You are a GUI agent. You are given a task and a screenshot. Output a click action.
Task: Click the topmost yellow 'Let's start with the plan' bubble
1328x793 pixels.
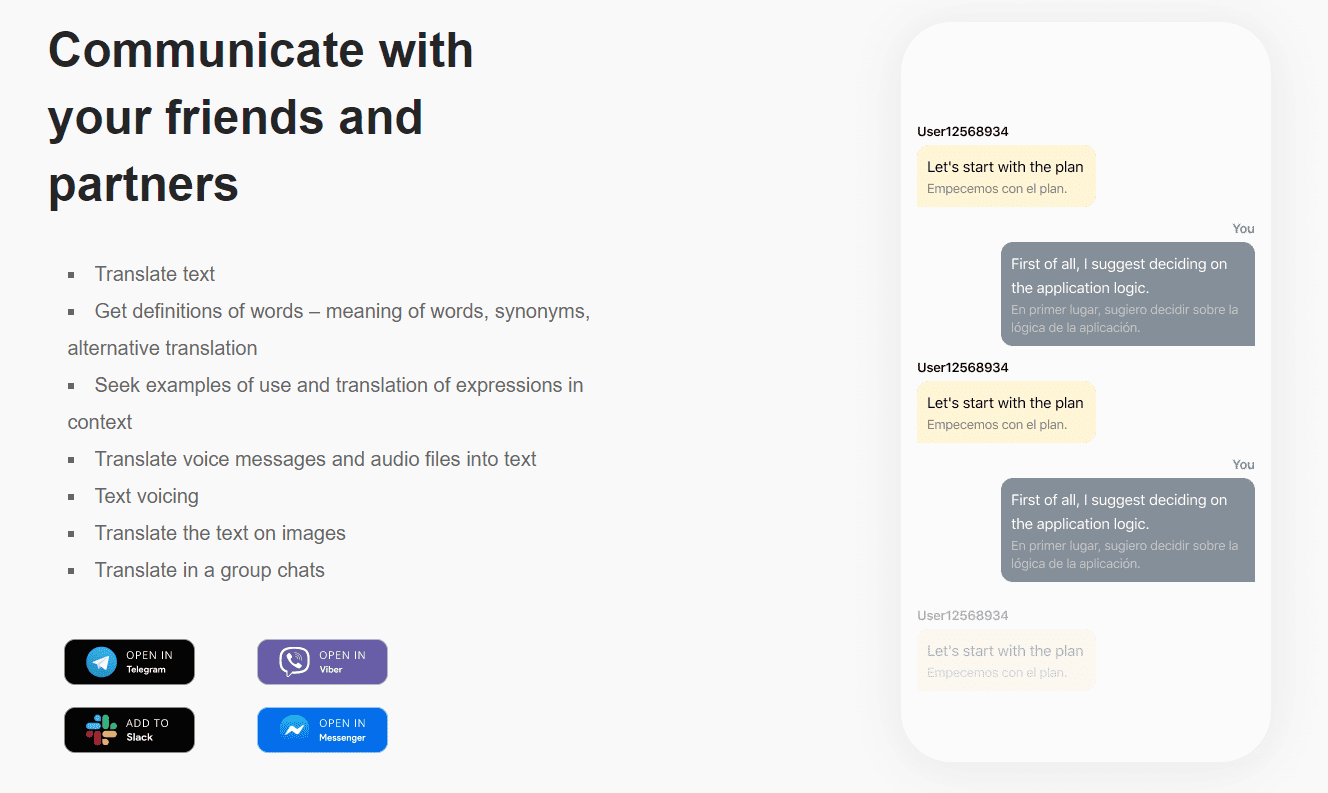(1005, 177)
